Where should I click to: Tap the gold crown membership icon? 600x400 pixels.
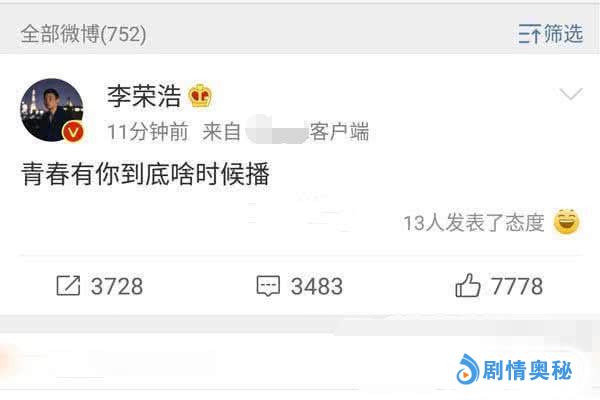pyautogui.click(x=200, y=95)
